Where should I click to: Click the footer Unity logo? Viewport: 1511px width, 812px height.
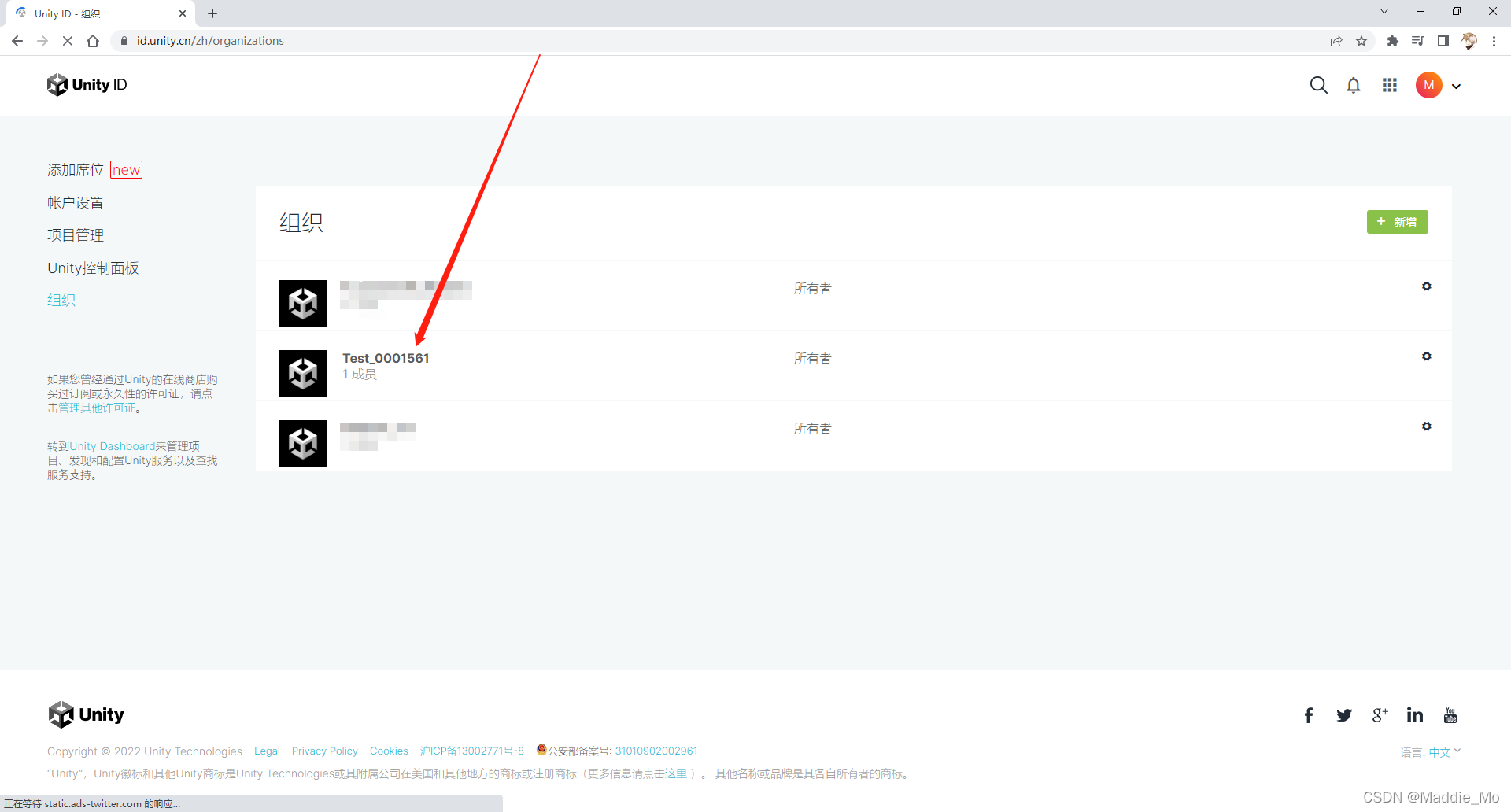pos(86,714)
